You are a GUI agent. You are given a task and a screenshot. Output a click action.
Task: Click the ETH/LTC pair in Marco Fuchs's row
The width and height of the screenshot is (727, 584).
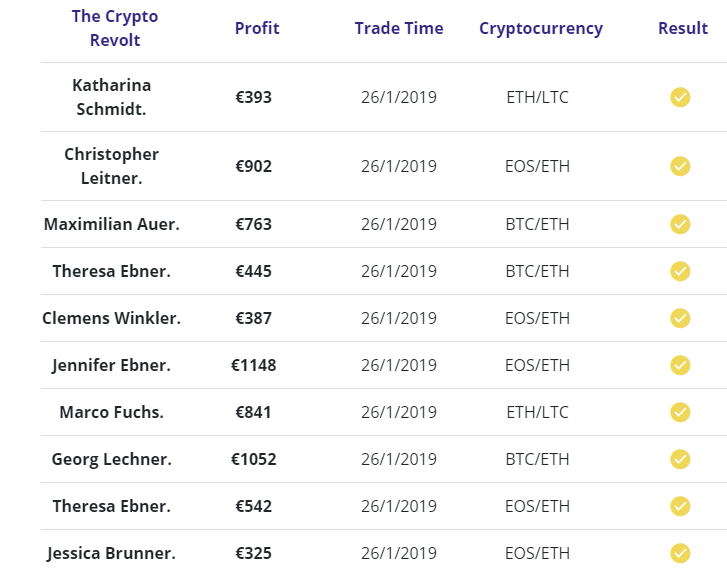tap(538, 412)
